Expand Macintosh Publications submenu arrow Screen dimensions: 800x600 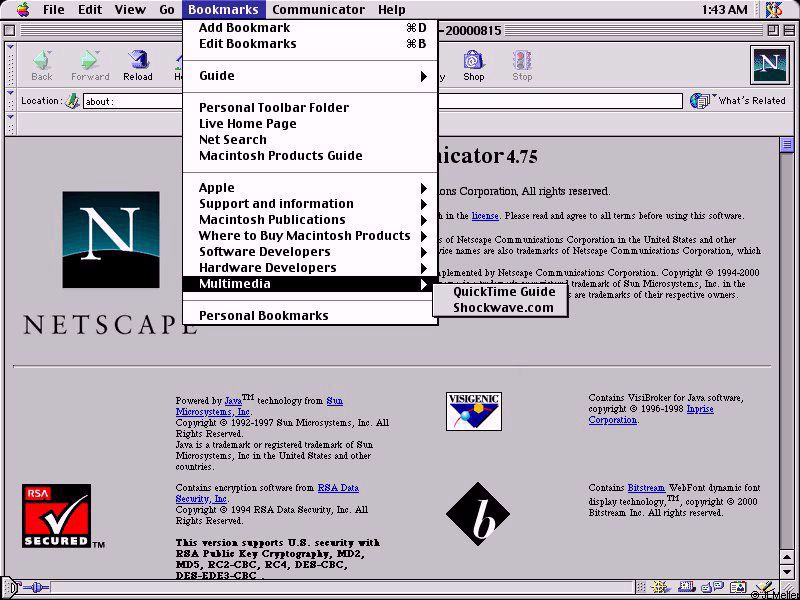(423, 220)
